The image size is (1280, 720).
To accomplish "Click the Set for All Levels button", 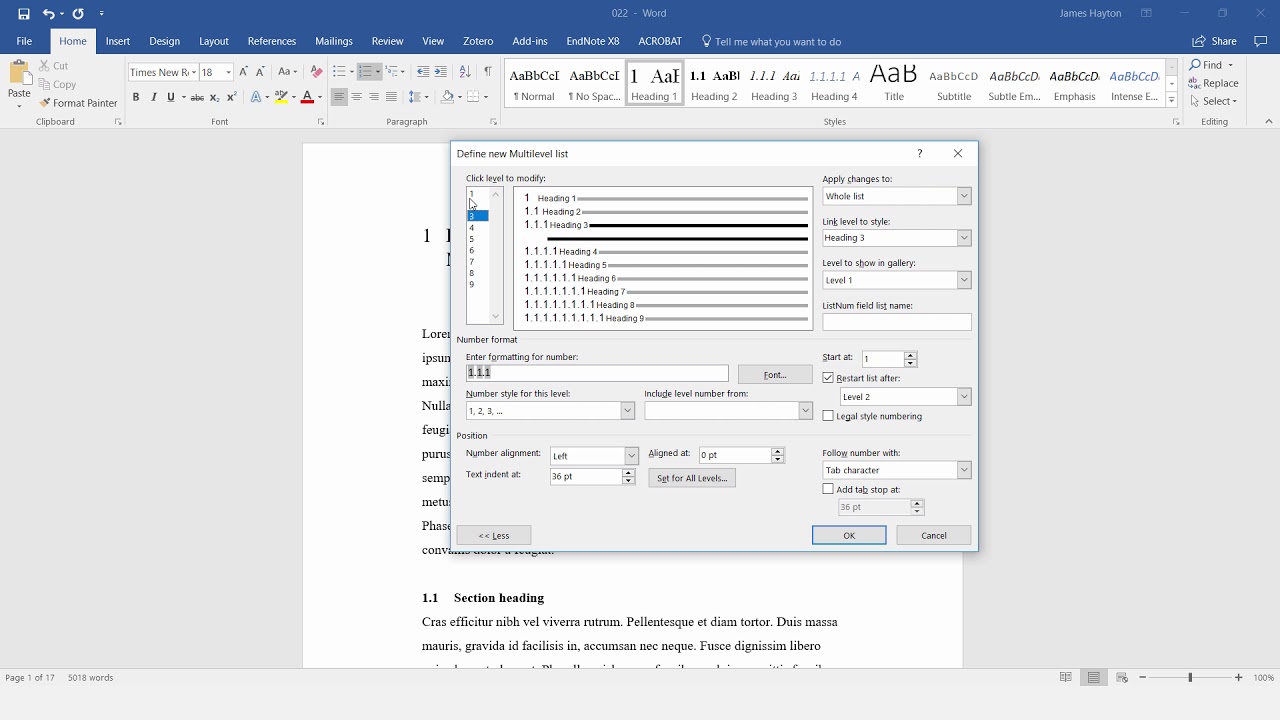I will pos(692,478).
